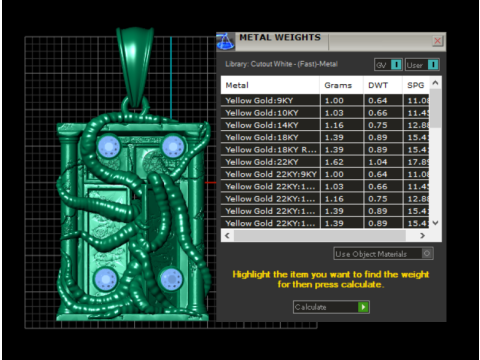This screenshot has height=360, width=480.
Task: Click the horizontal scrollbar thumb of the table
Action: (x=320, y=235)
